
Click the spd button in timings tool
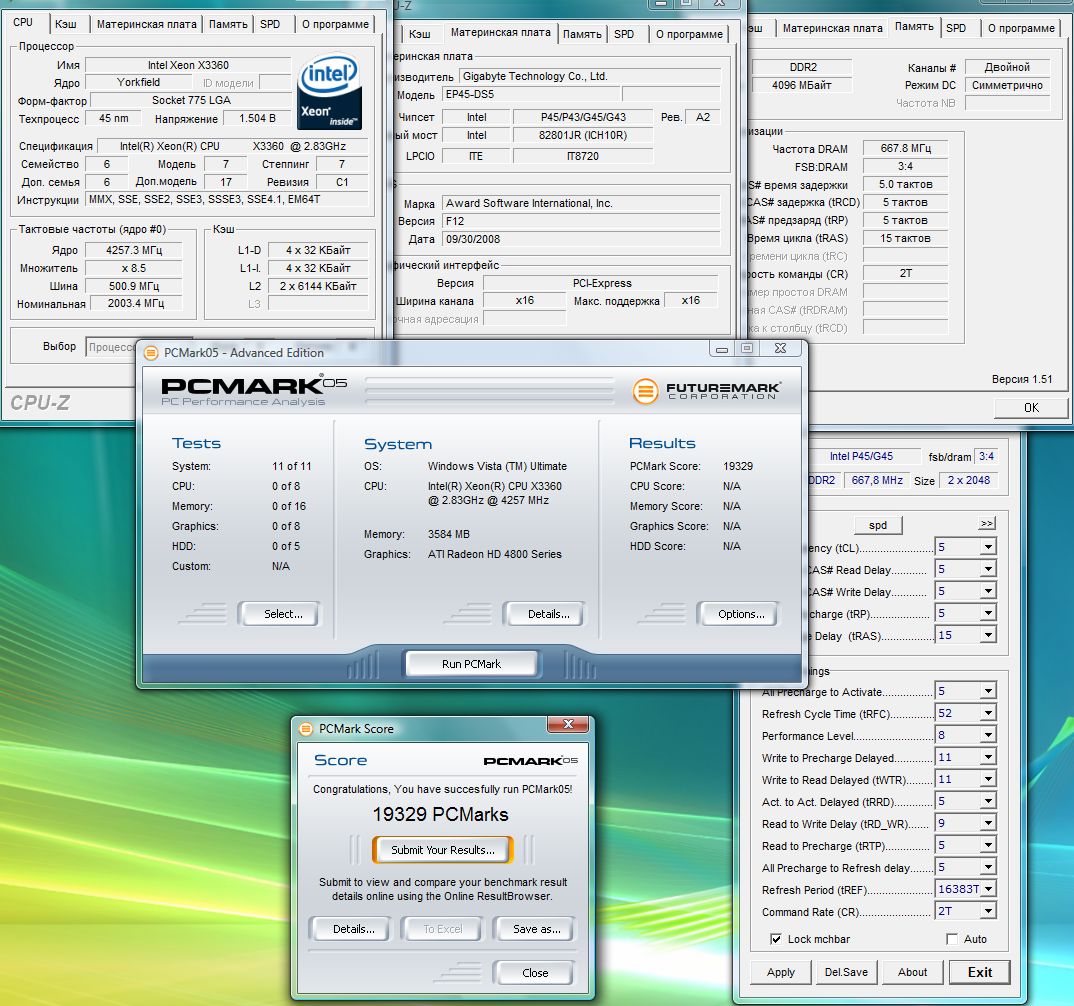pos(878,525)
